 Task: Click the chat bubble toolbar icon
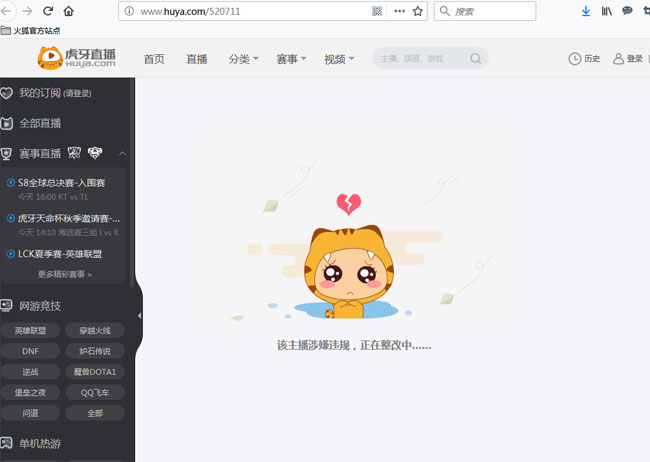click(627, 11)
